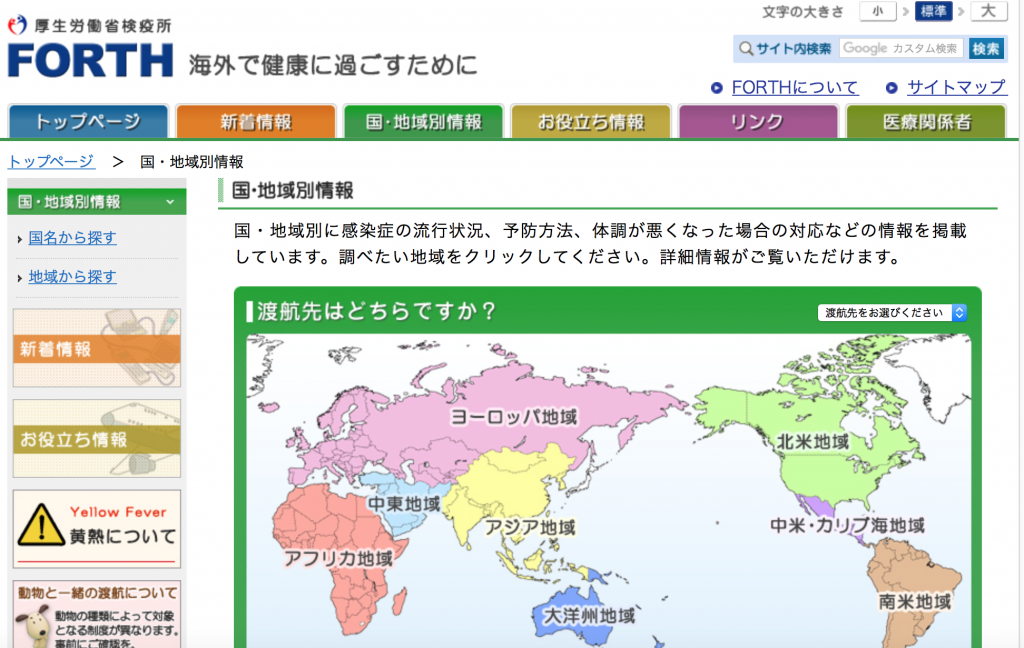
Task: Click the お役立ち情報 sidebar banner
Action: coord(97,438)
